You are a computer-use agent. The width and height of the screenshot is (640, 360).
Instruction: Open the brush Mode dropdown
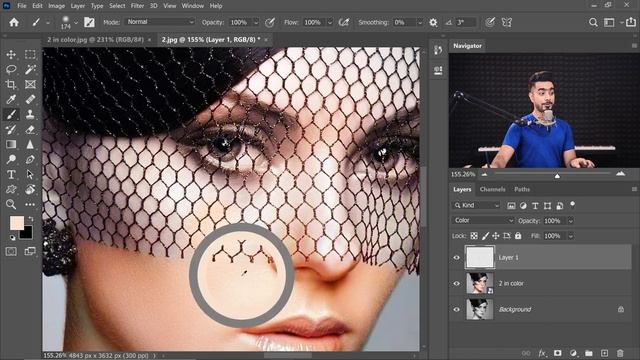(x=160, y=22)
